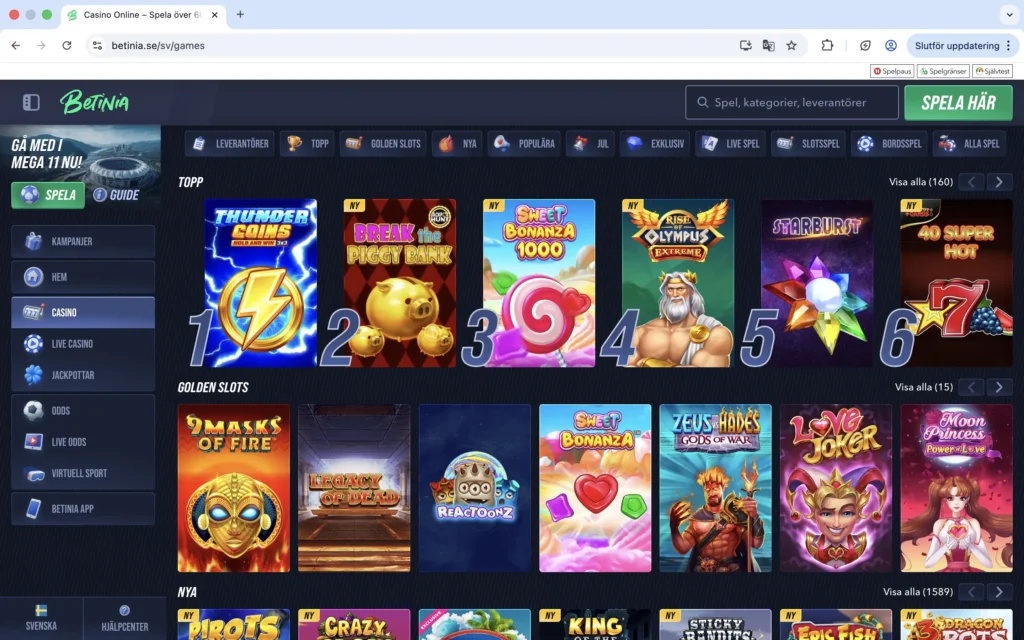Advance the TOPP carousel with the right arrow
The image size is (1024, 640).
999,182
